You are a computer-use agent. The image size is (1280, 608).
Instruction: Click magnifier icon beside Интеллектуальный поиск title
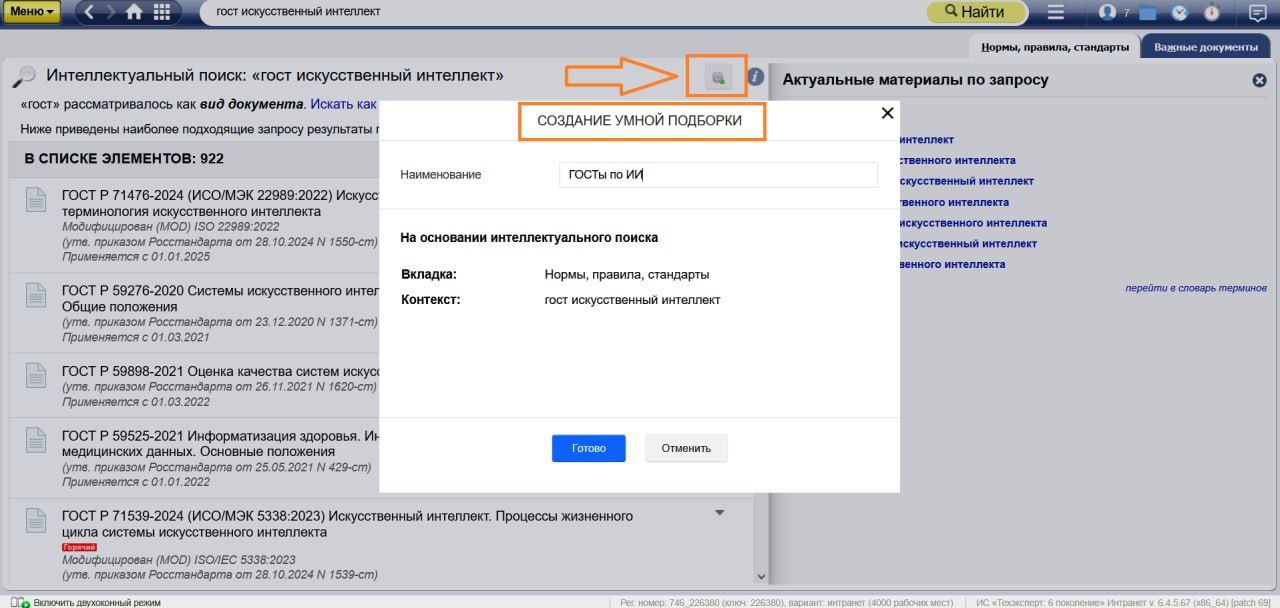tap(25, 76)
